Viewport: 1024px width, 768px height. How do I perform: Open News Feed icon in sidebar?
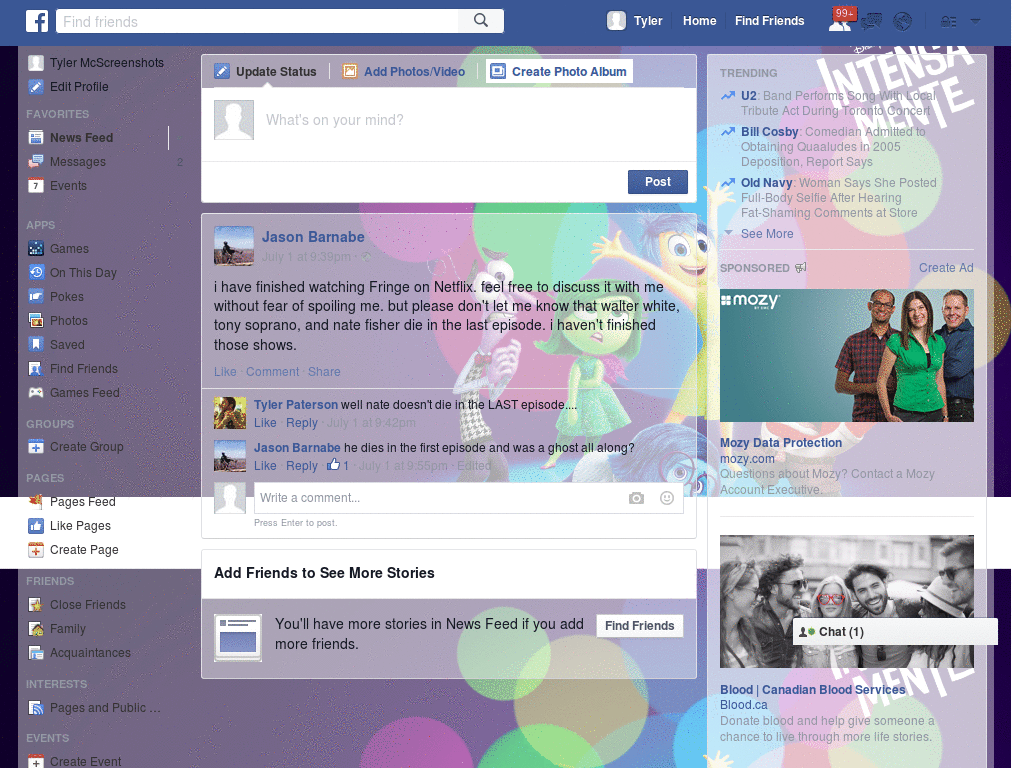click(x=36, y=138)
